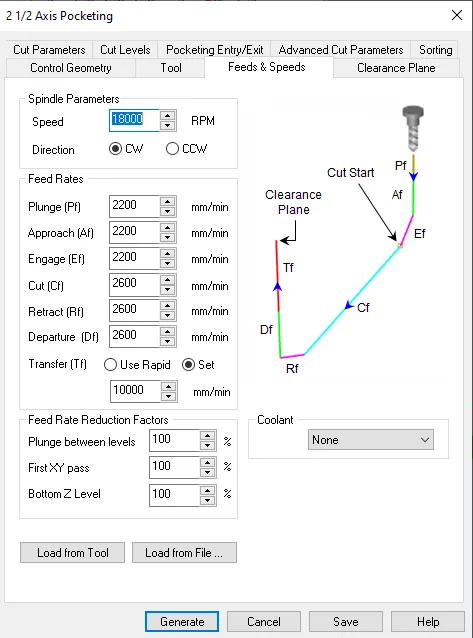Increase First XY pass percentage
The image size is (473, 638).
pos(208,462)
